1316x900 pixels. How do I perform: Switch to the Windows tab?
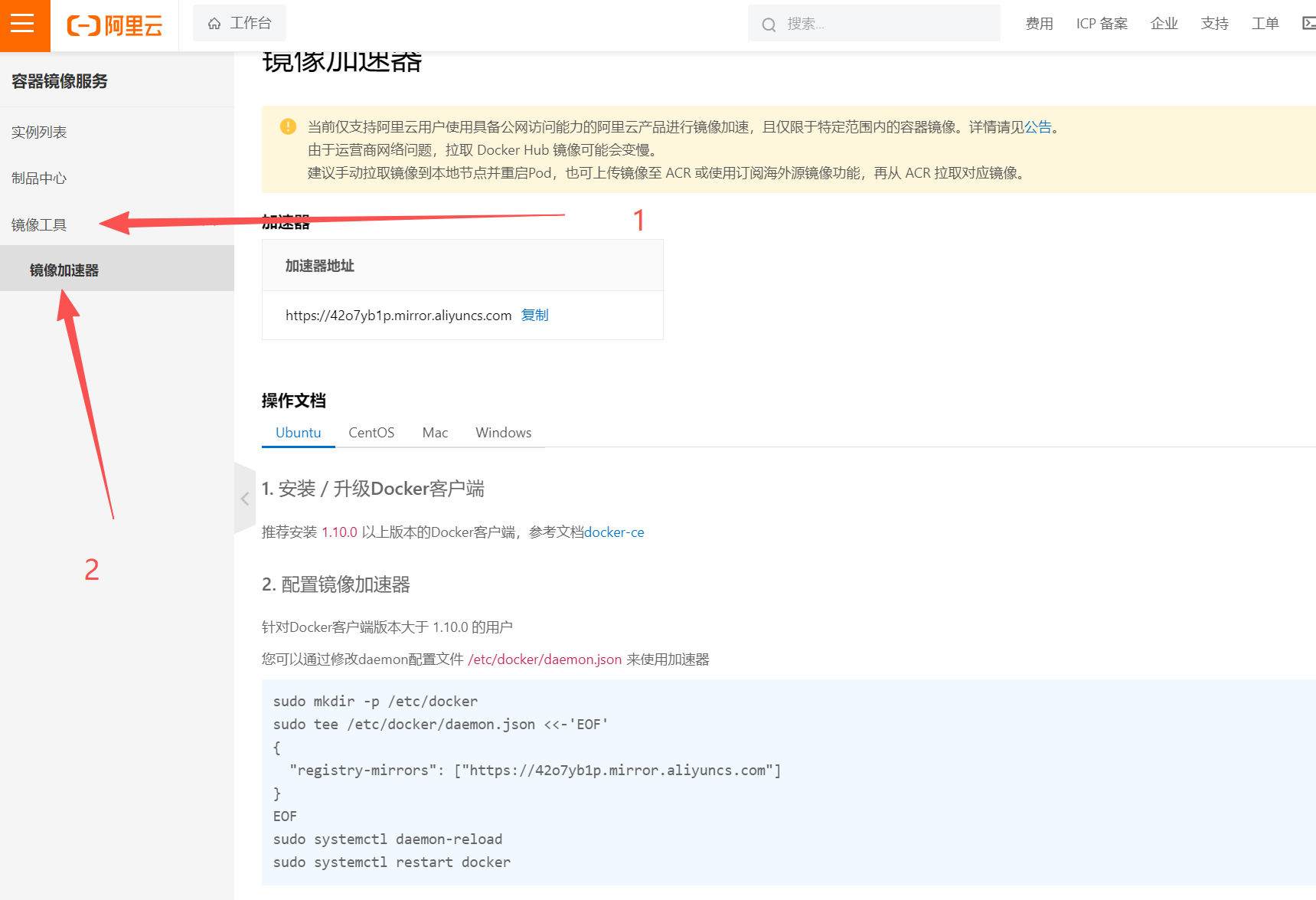[503, 433]
